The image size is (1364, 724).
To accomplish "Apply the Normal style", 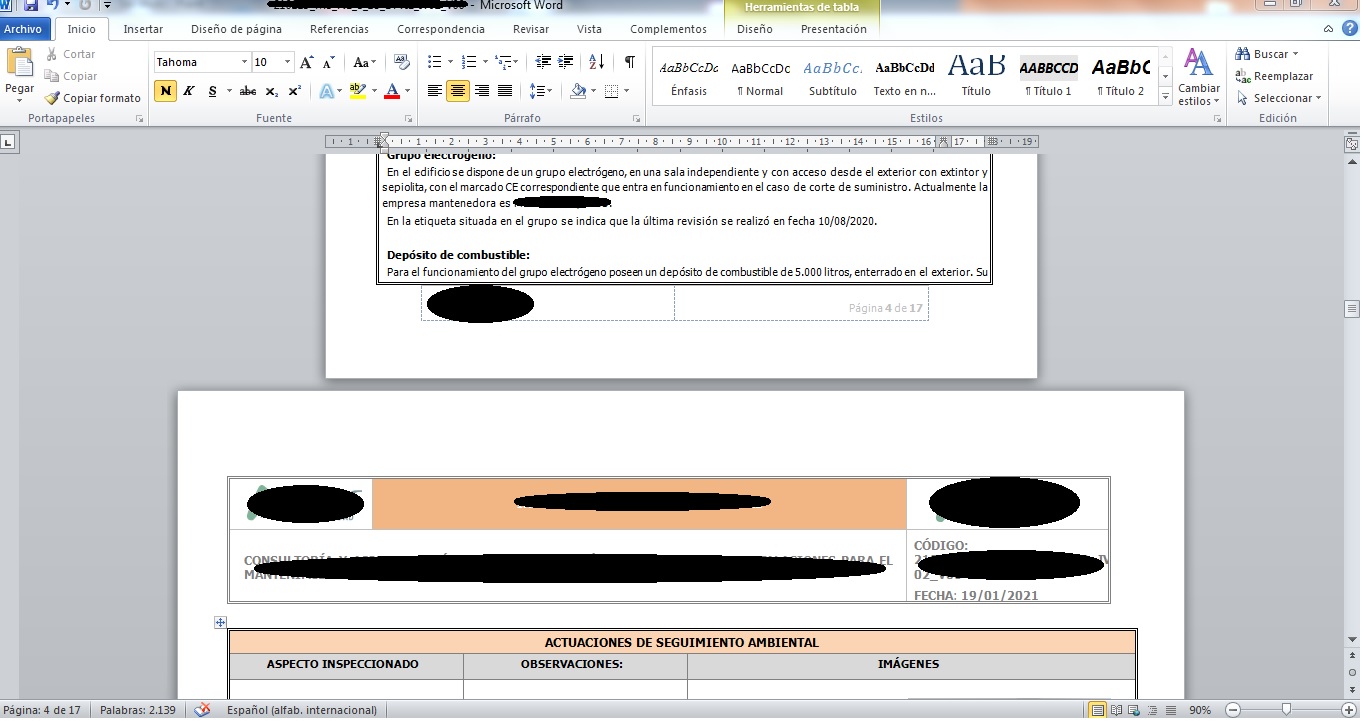I will click(x=761, y=78).
